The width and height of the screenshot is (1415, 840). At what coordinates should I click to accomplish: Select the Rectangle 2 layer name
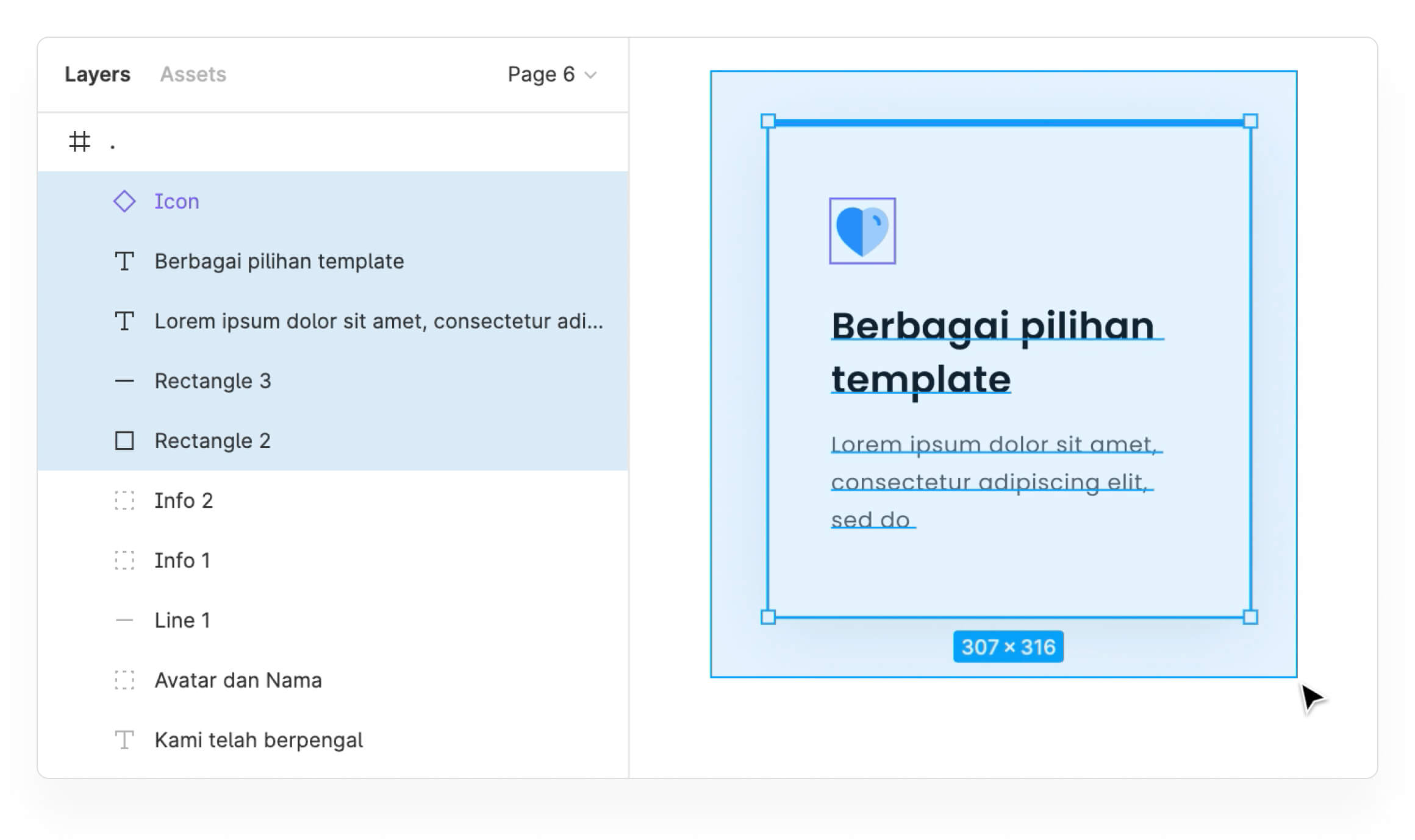coord(212,440)
